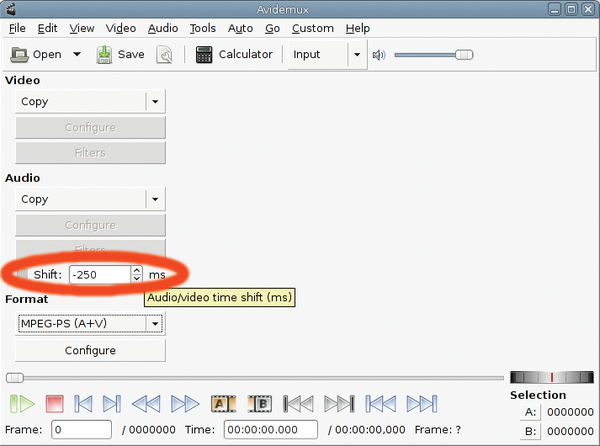Click Selection B: button

click(x=530, y=431)
